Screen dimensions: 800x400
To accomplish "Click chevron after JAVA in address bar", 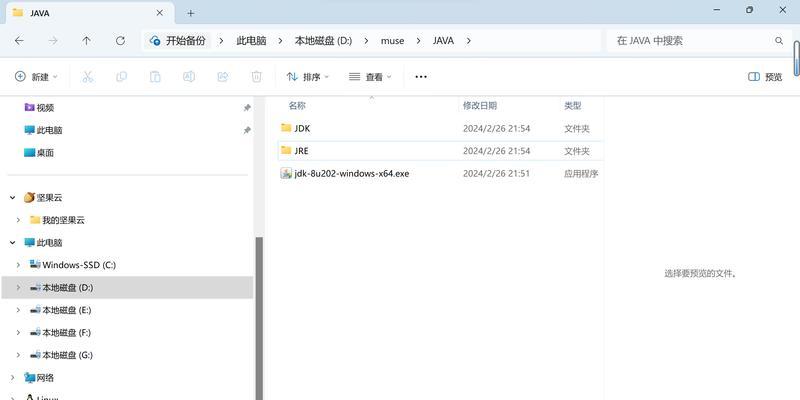I will pyautogui.click(x=468, y=41).
